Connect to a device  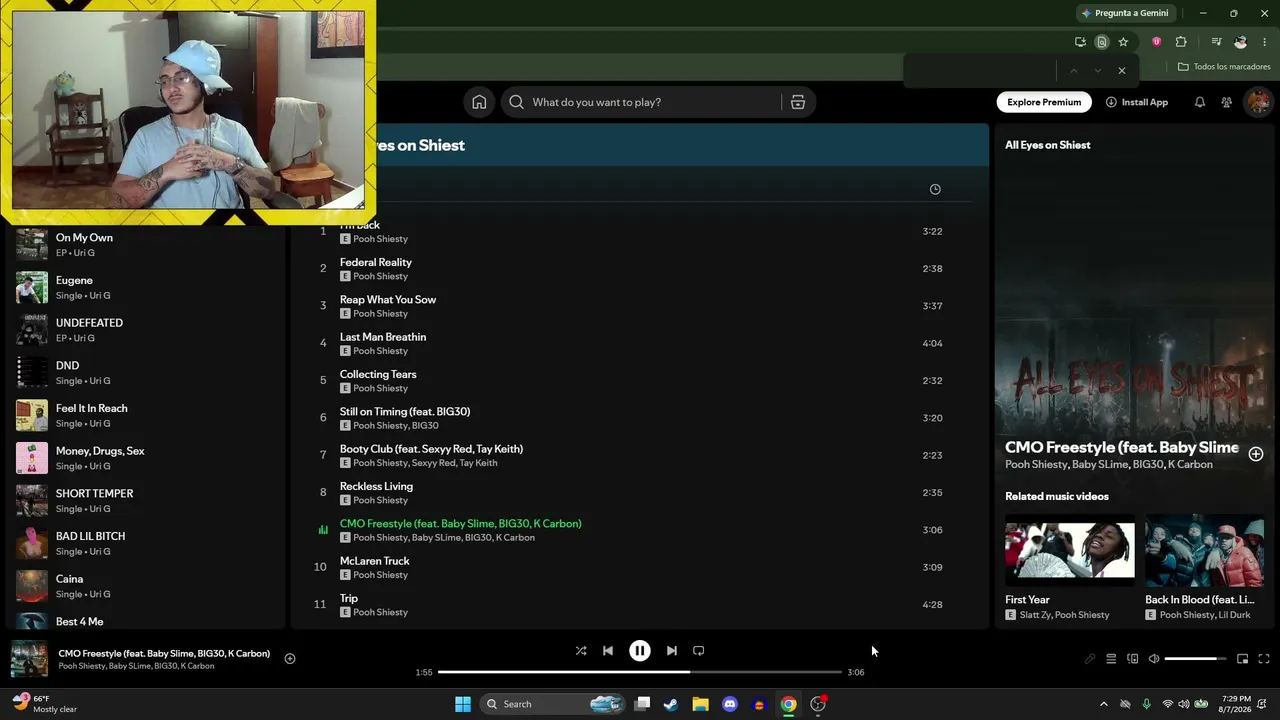click(x=1133, y=659)
